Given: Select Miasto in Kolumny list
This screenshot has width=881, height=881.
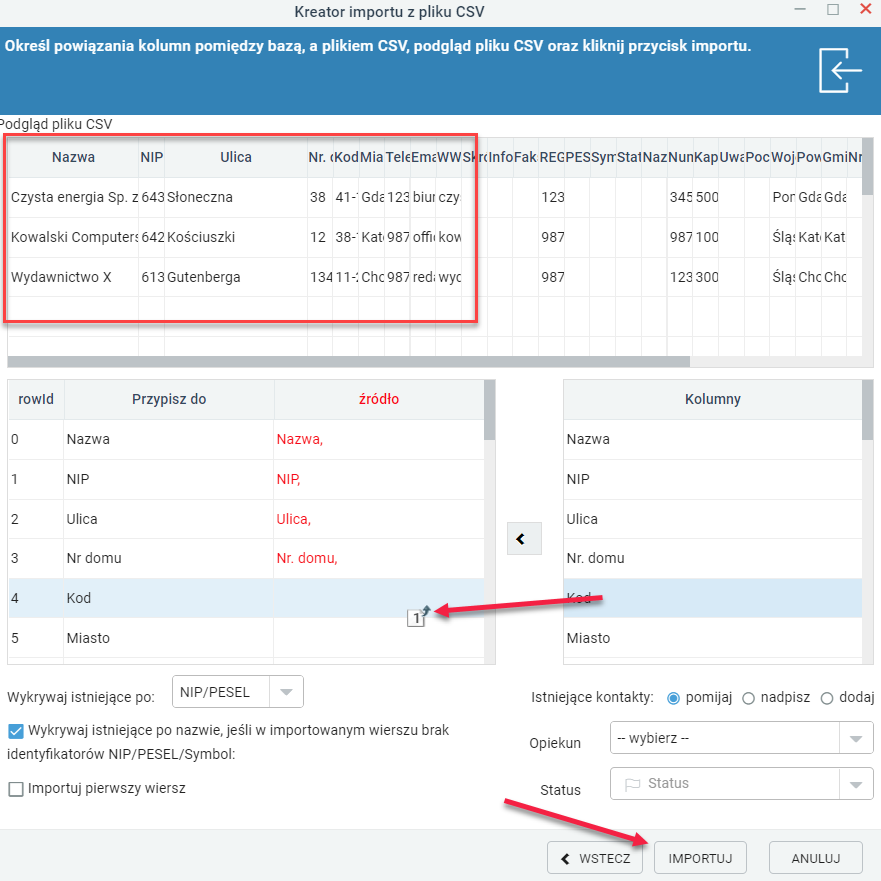Looking at the screenshot, I should (712, 638).
